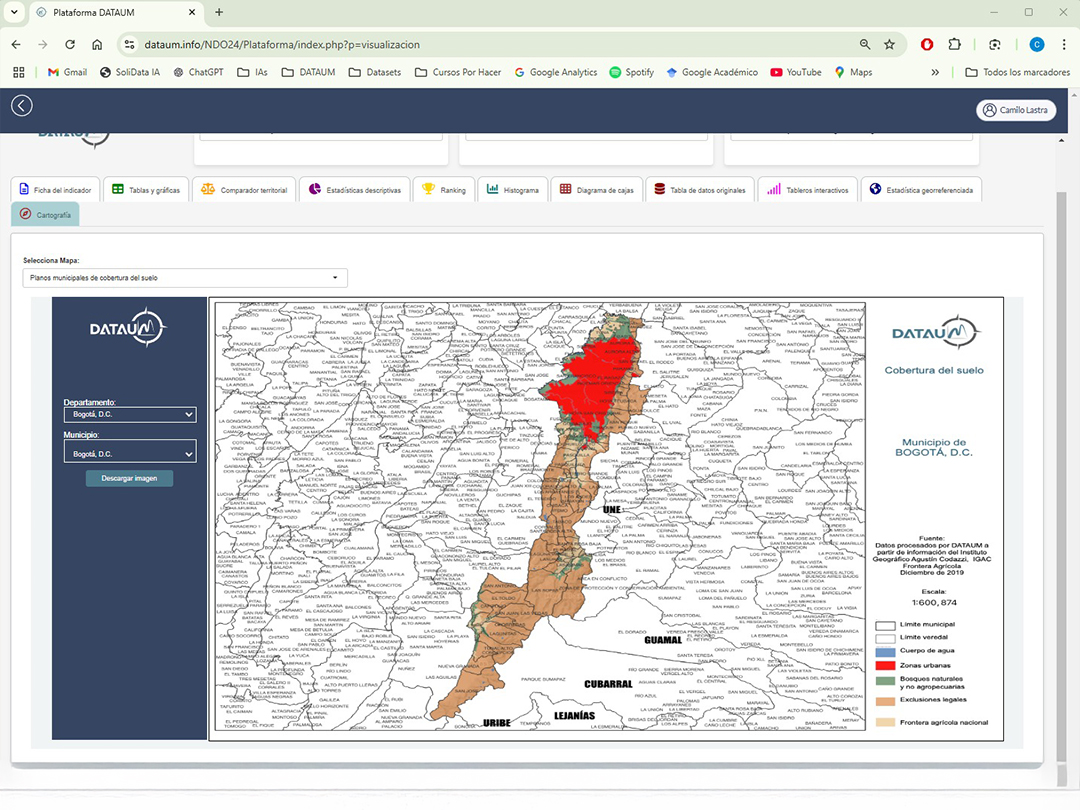Image resolution: width=1080 pixels, height=810 pixels.
Task: Click the circular back arrow in the DATAUM header
Action: click(x=21, y=105)
